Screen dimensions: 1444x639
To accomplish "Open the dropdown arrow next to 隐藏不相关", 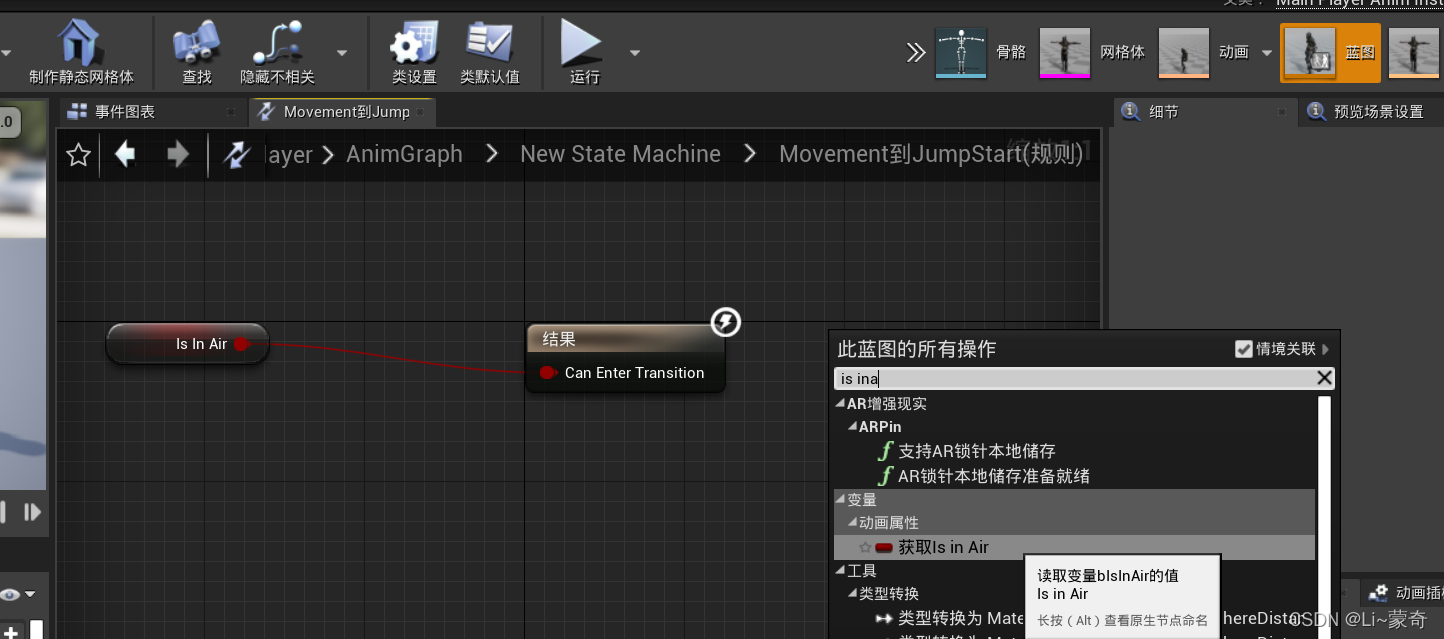I will [342, 53].
